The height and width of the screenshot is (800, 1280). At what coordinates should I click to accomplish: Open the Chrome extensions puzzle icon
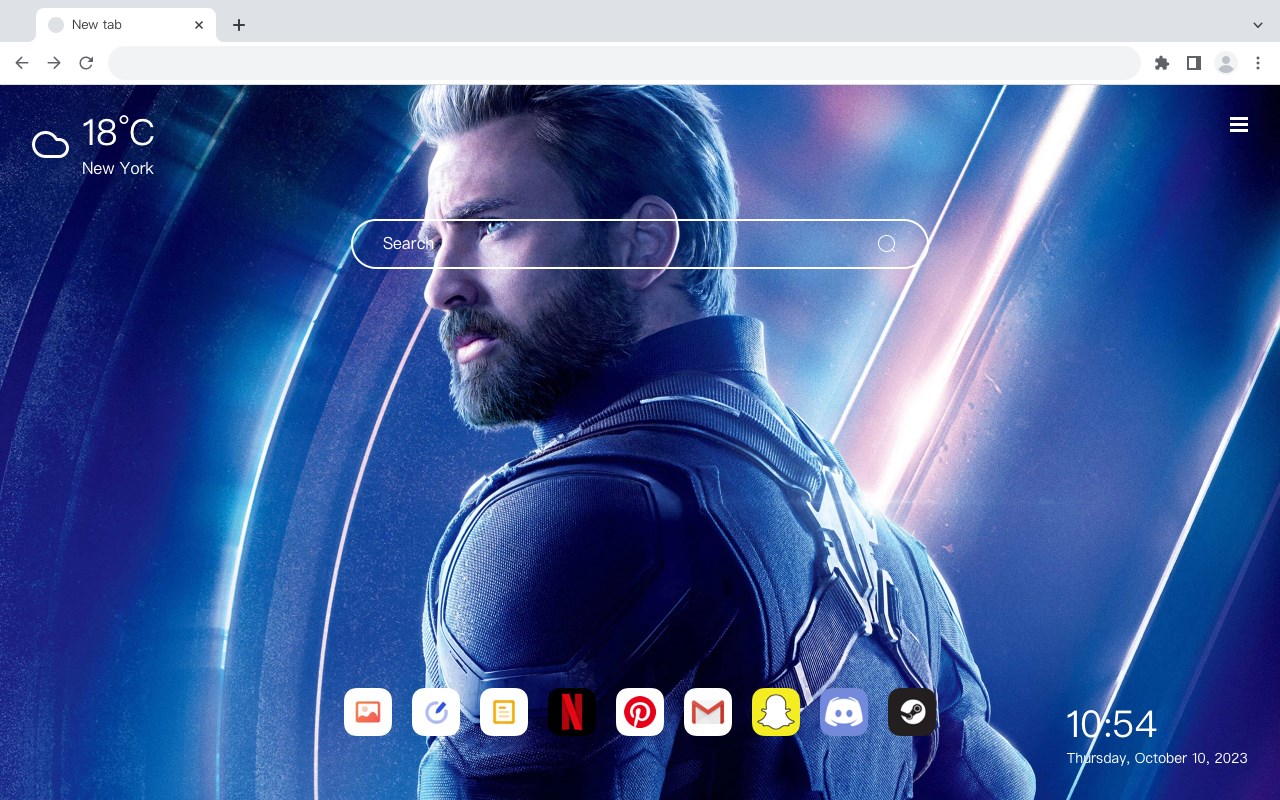click(1161, 63)
